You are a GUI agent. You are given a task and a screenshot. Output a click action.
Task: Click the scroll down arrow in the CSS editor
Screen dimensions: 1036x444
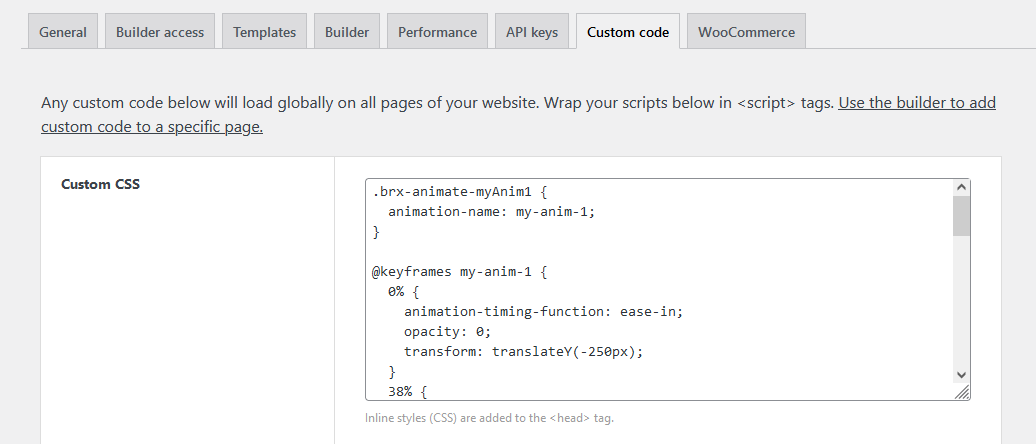(961, 374)
